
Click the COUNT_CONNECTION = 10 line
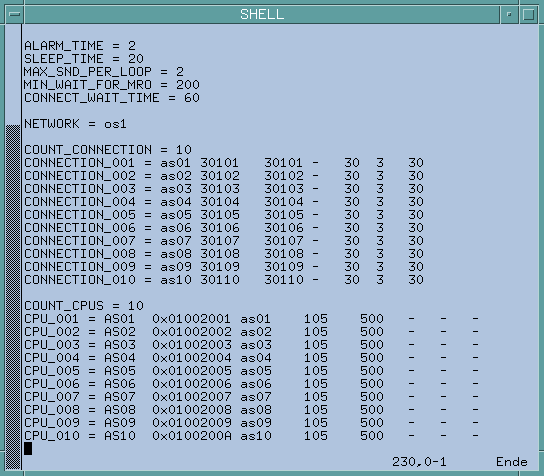pyautogui.click(x=108, y=150)
